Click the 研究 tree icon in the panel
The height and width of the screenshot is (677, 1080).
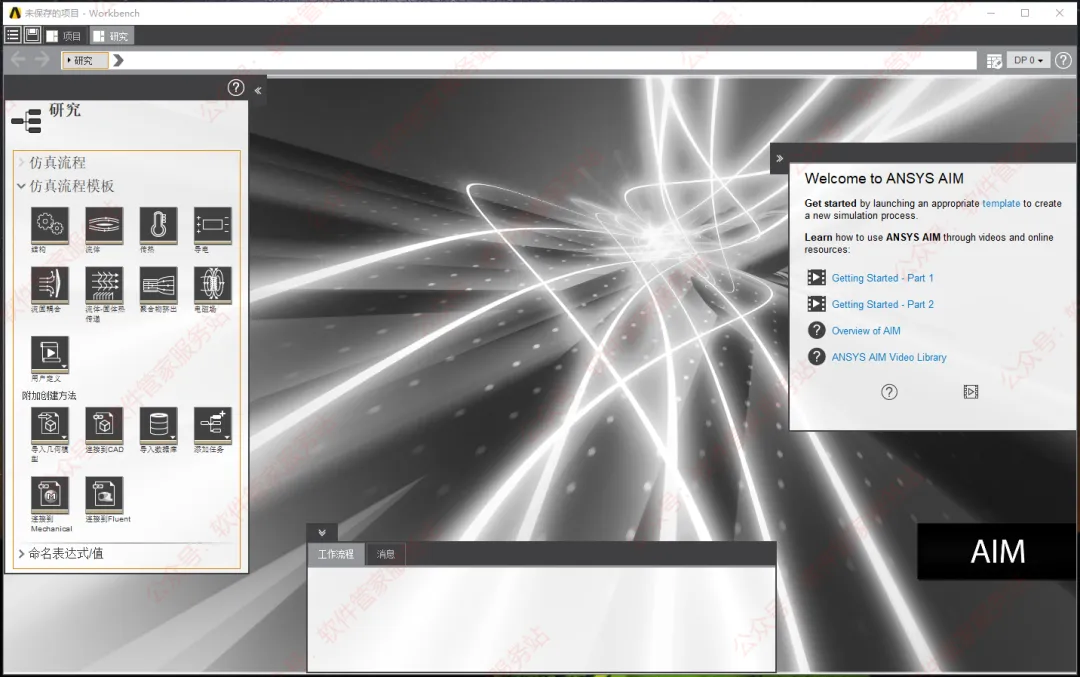(x=26, y=121)
